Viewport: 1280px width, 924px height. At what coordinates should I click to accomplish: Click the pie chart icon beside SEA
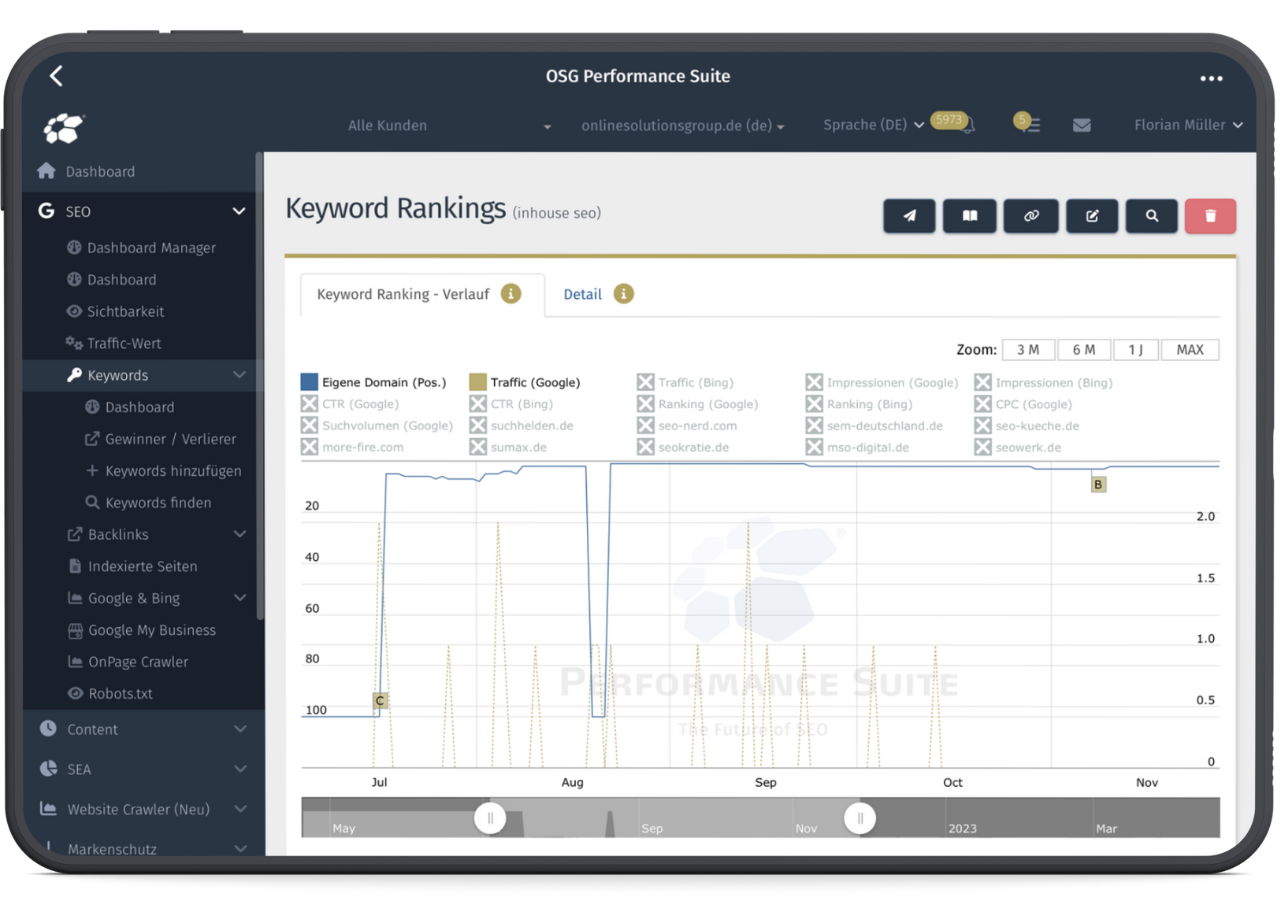click(x=48, y=769)
